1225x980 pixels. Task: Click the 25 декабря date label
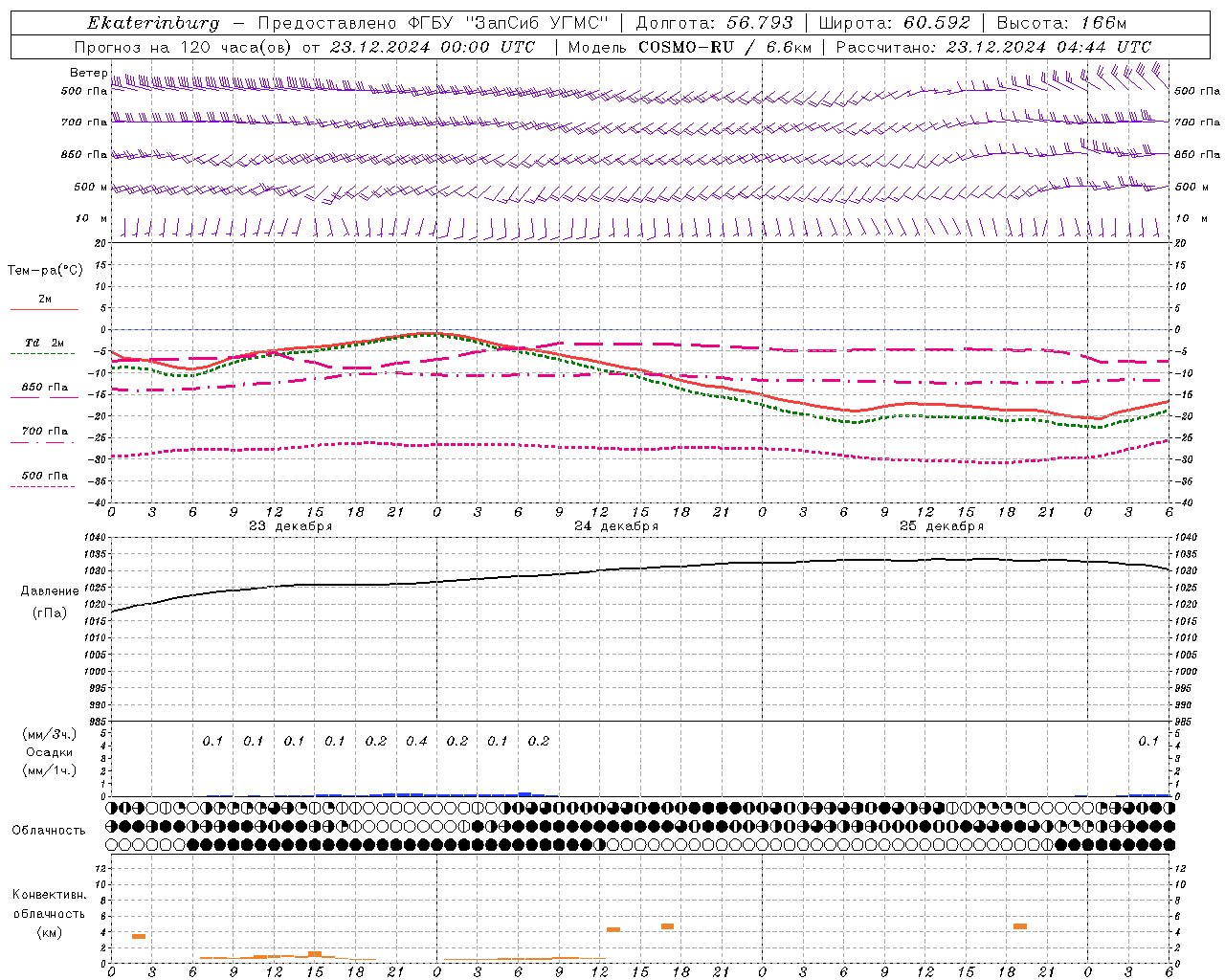point(942,526)
